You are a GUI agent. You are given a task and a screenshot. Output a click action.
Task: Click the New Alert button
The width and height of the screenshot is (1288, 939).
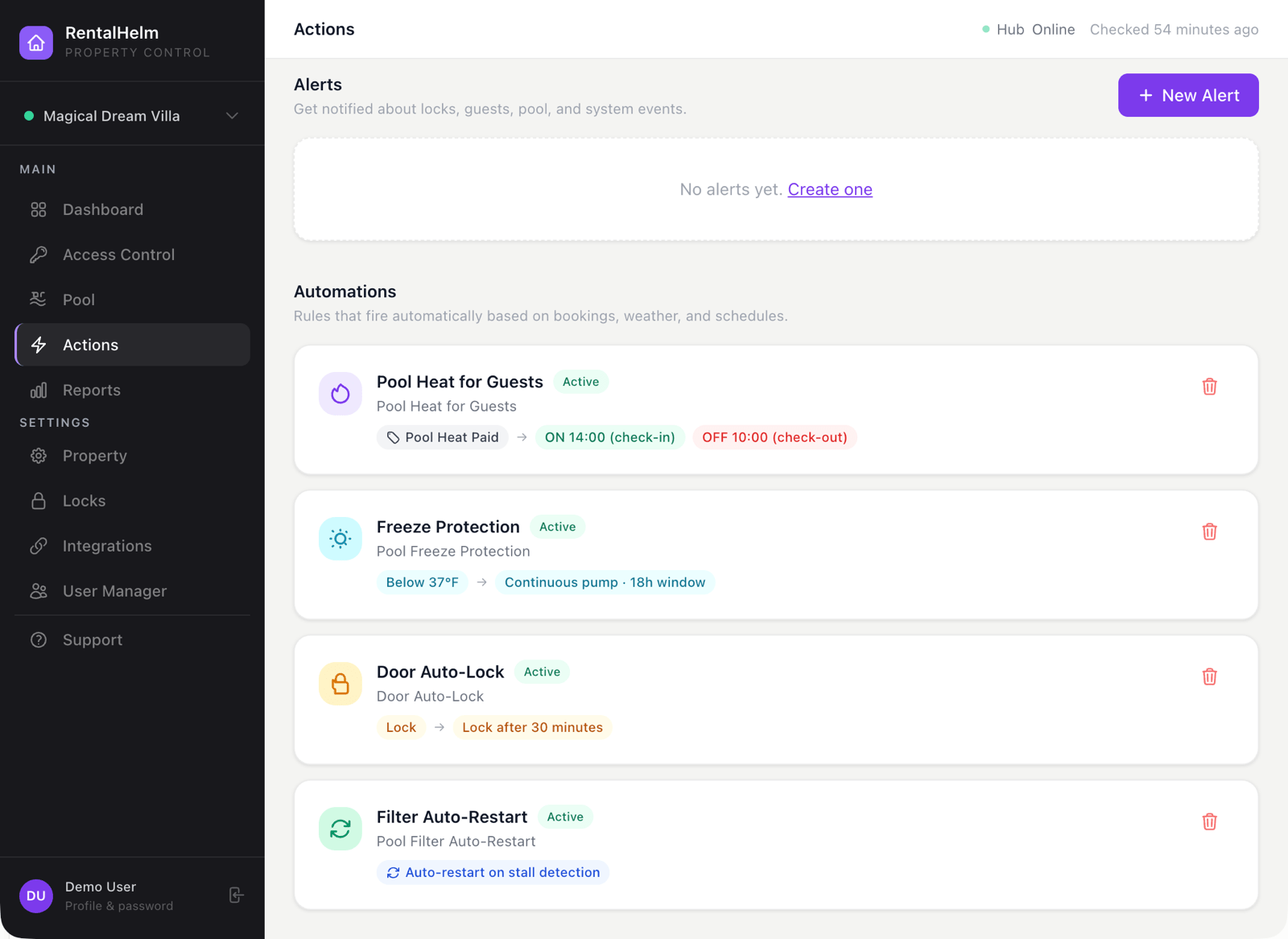click(1188, 95)
